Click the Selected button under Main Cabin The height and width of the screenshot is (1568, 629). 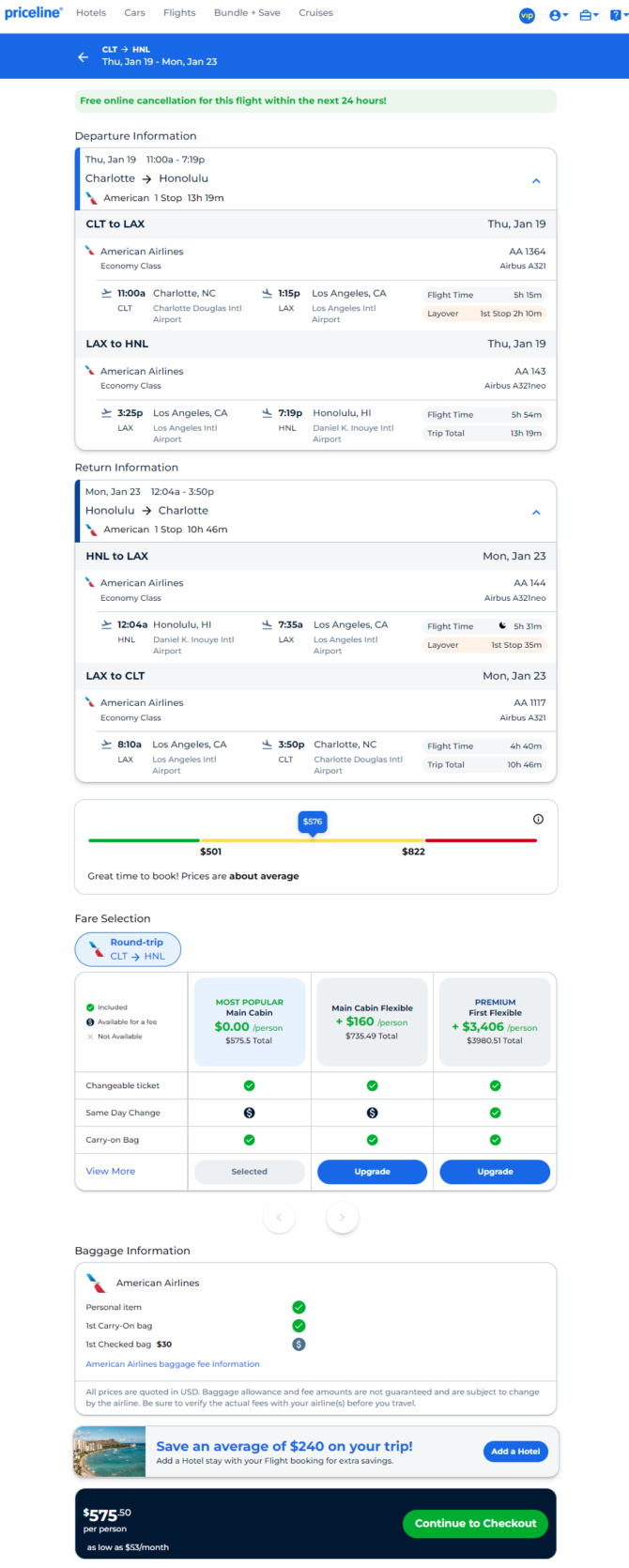click(250, 1172)
